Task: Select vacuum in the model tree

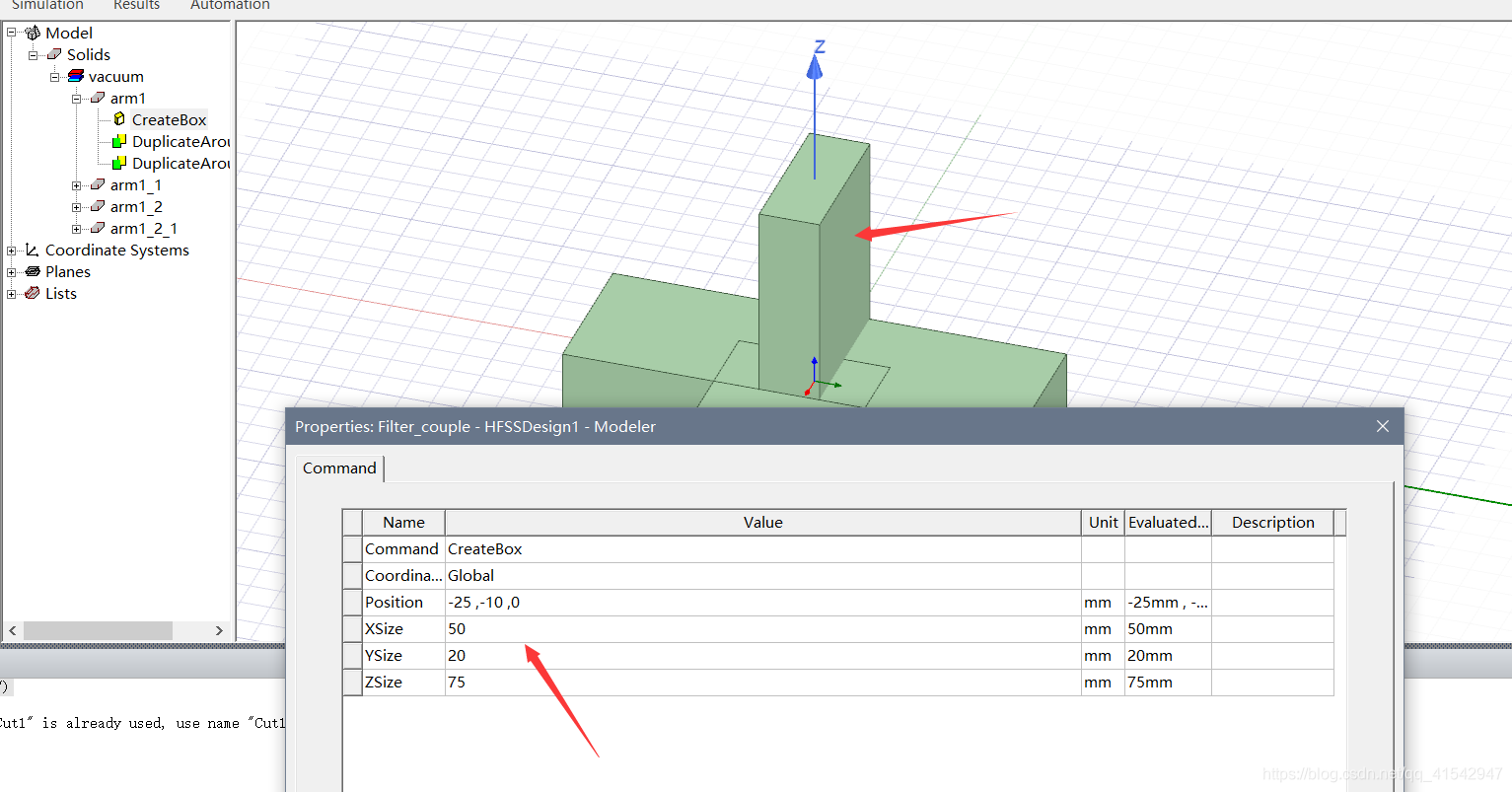Action: 116,76
